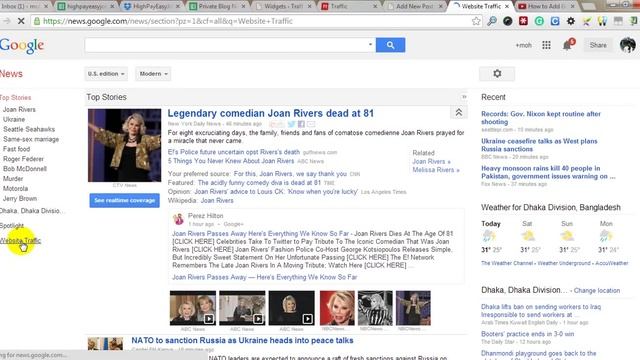640x360 pixels.
Task: Open Dhaka, Dhaka Division sidebar link
Action: (31, 211)
